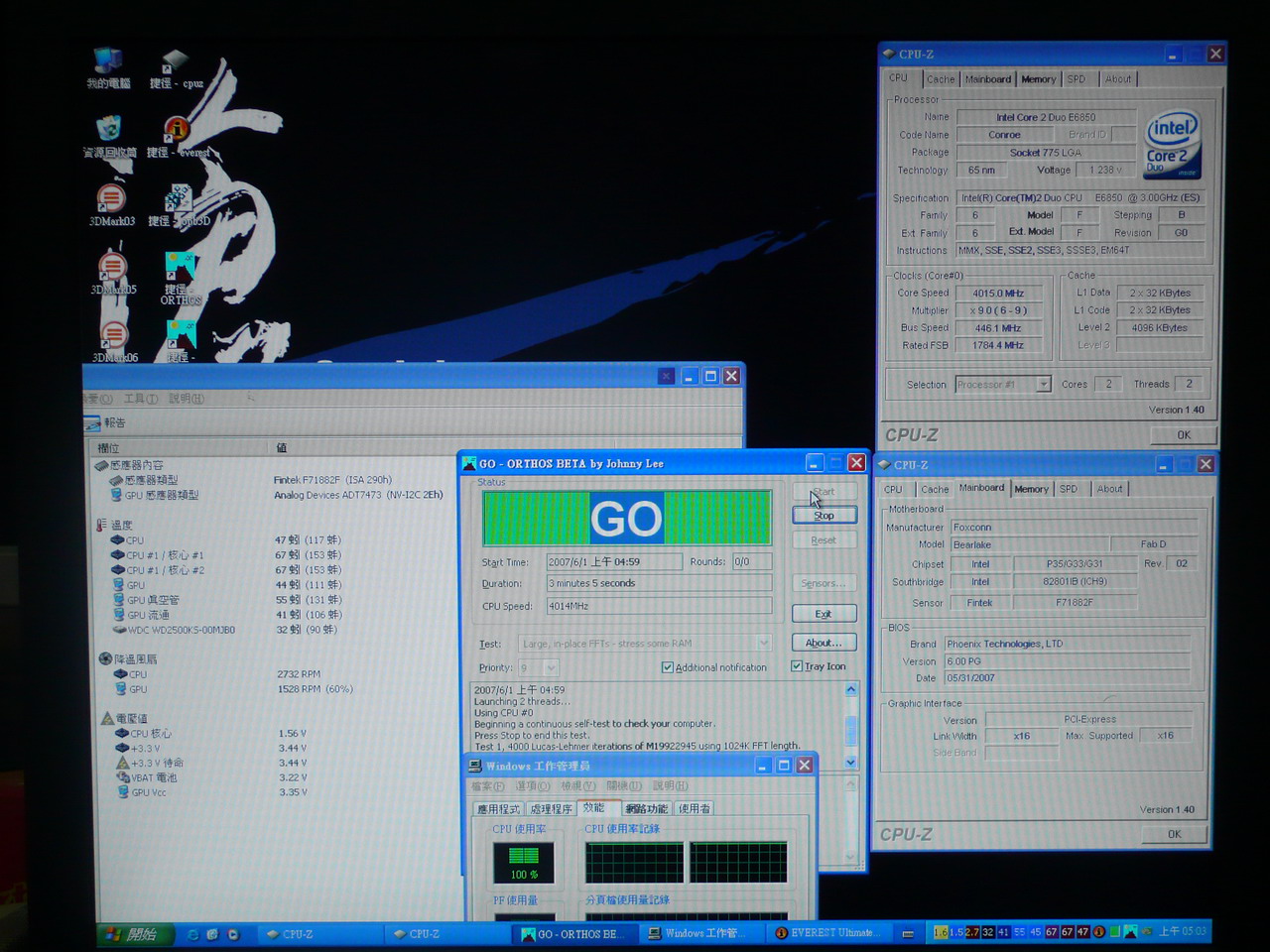Click the CPU 使用率 100% gauge in Task Manager
The image size is (1270, 952).
524,863
